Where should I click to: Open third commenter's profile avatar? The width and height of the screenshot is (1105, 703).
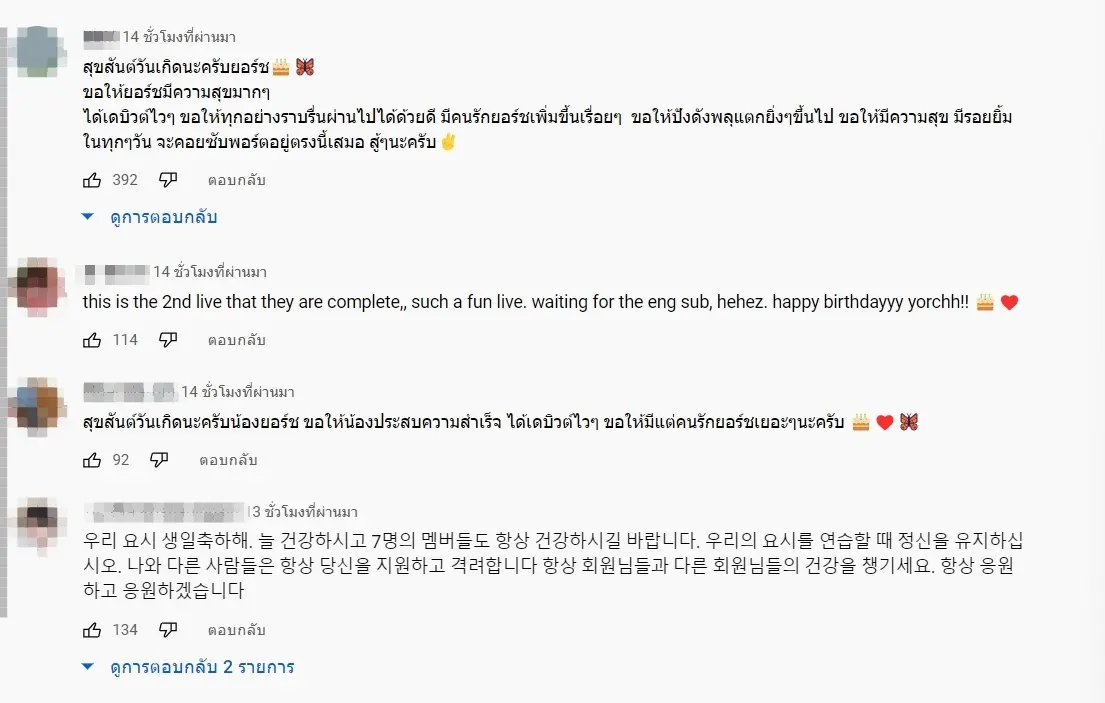(42, 408)
